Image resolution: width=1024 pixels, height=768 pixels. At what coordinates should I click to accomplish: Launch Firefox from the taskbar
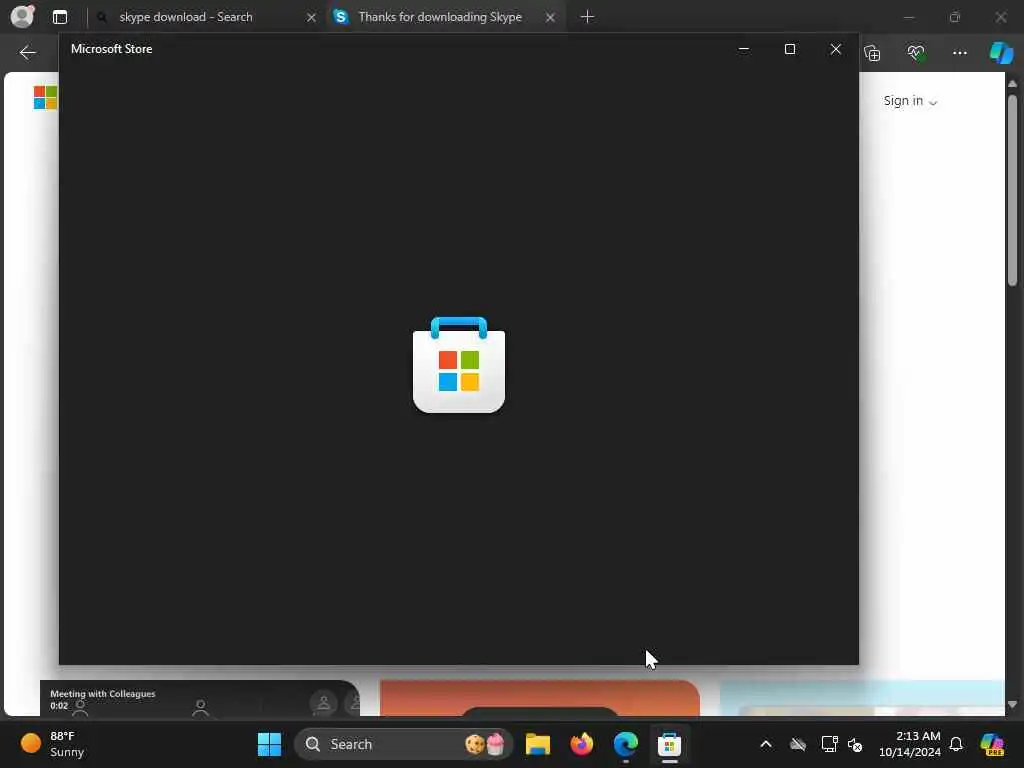coord(581,744)
